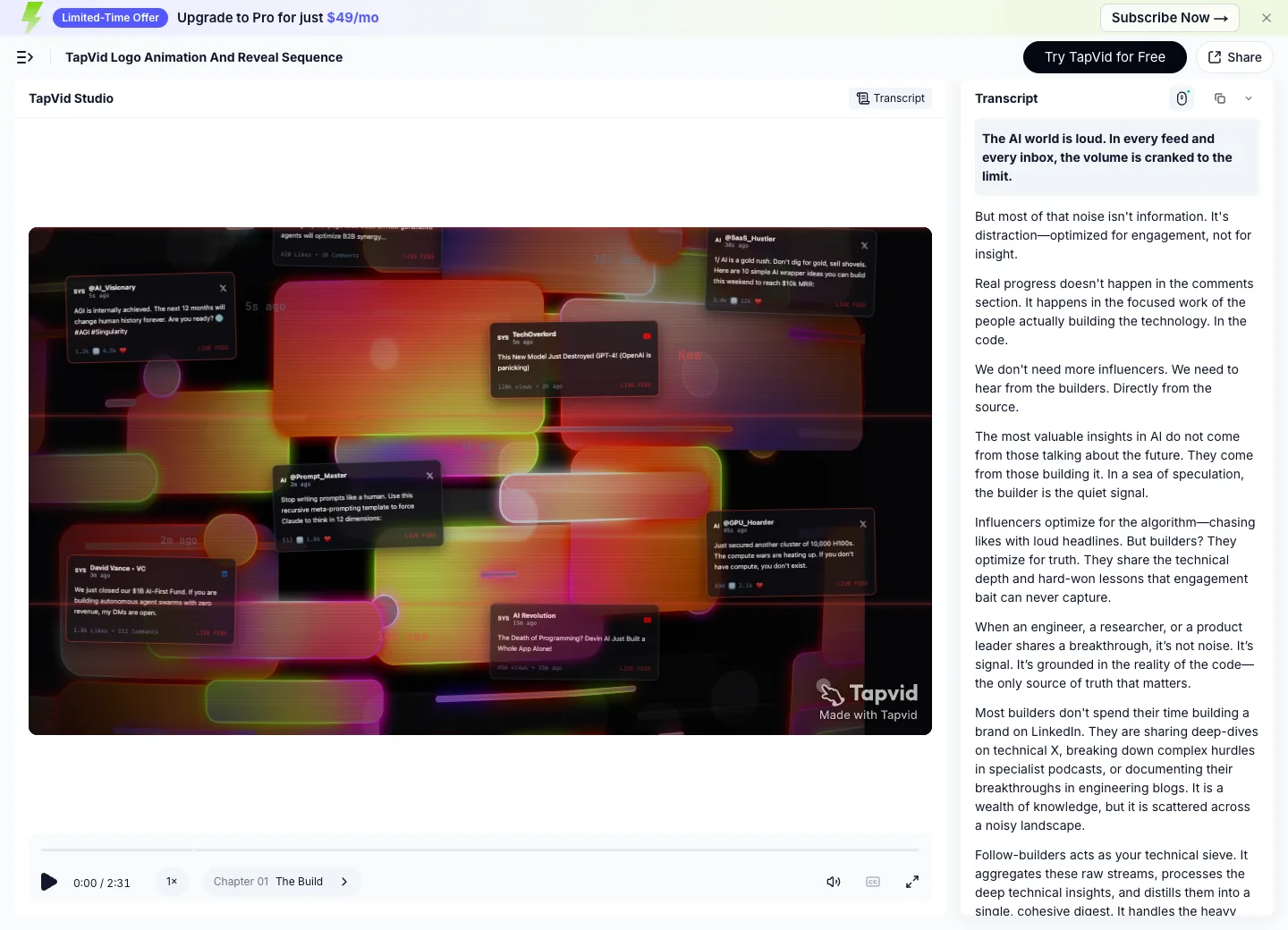Click Try TapVid for Free
The image size is (1288, 930).
click(x=1105, y=57)
